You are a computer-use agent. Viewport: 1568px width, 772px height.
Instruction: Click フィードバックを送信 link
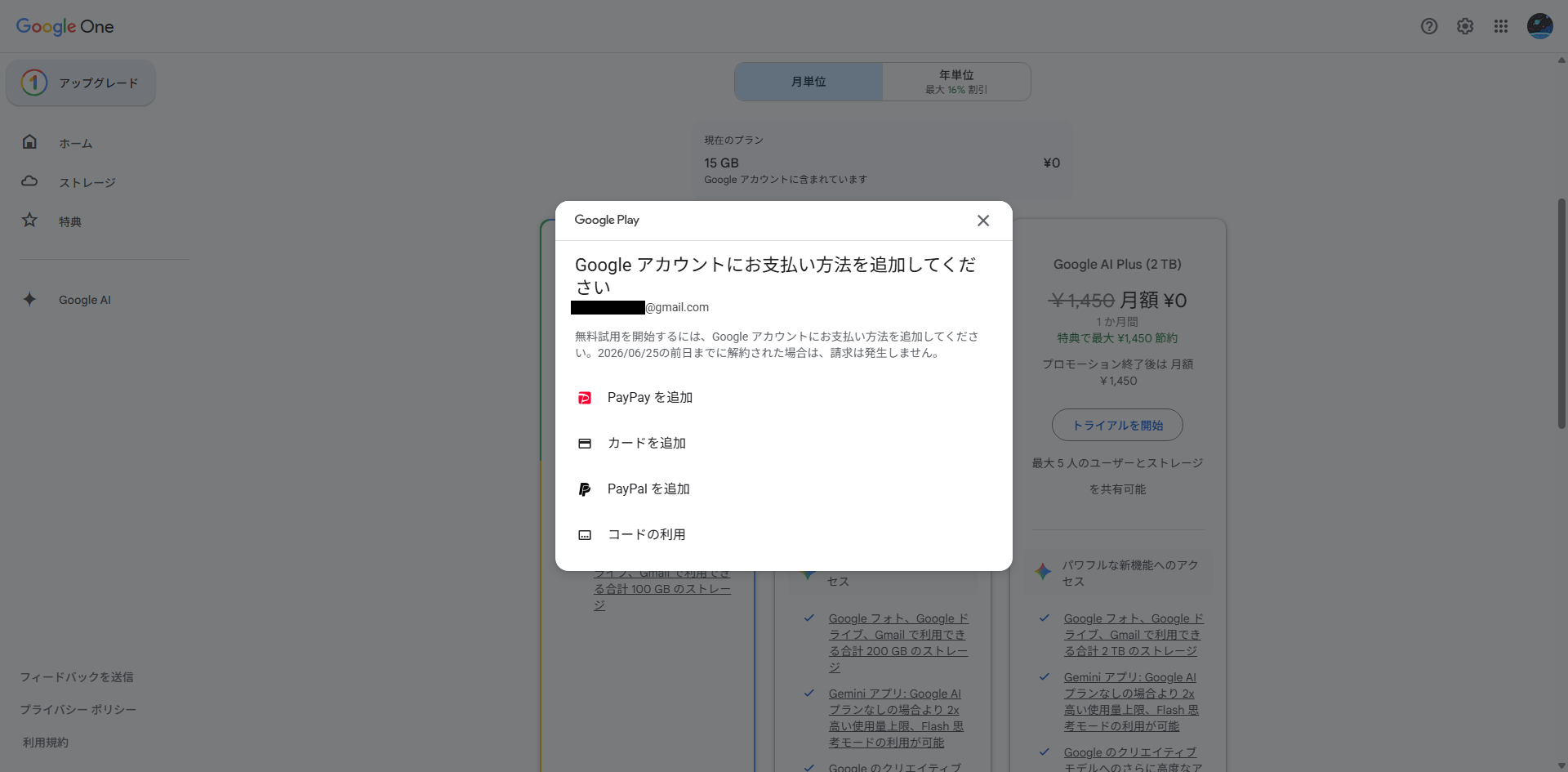click(77, 677)
